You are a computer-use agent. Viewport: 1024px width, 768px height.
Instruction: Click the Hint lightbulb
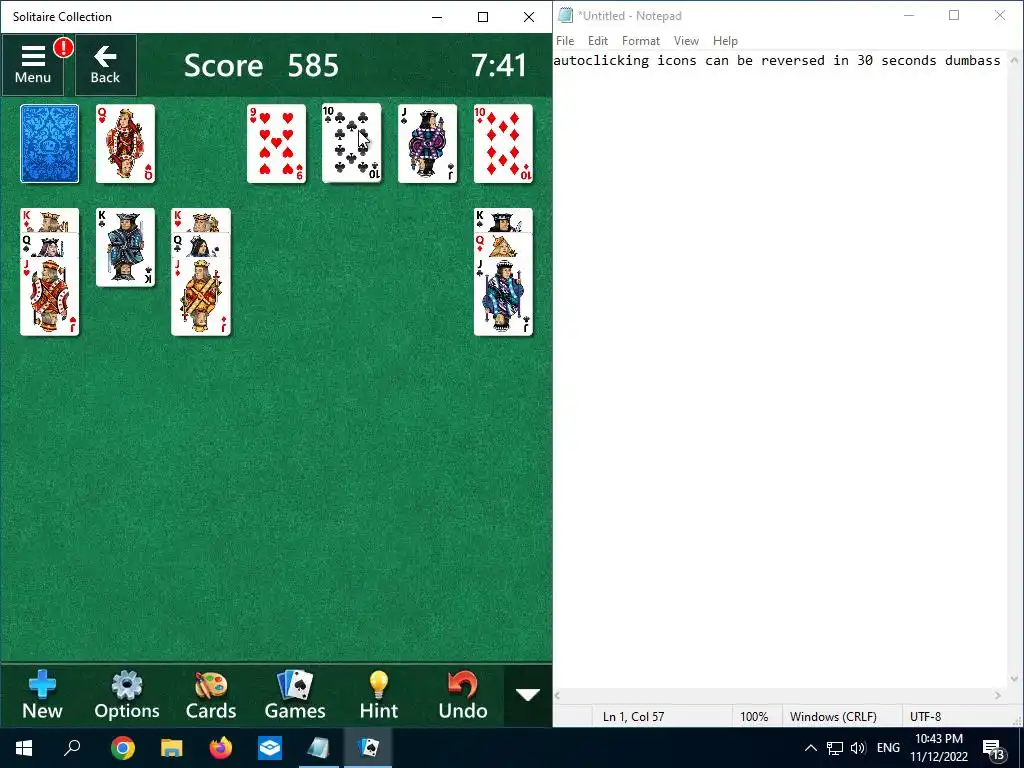coord(379,696)
